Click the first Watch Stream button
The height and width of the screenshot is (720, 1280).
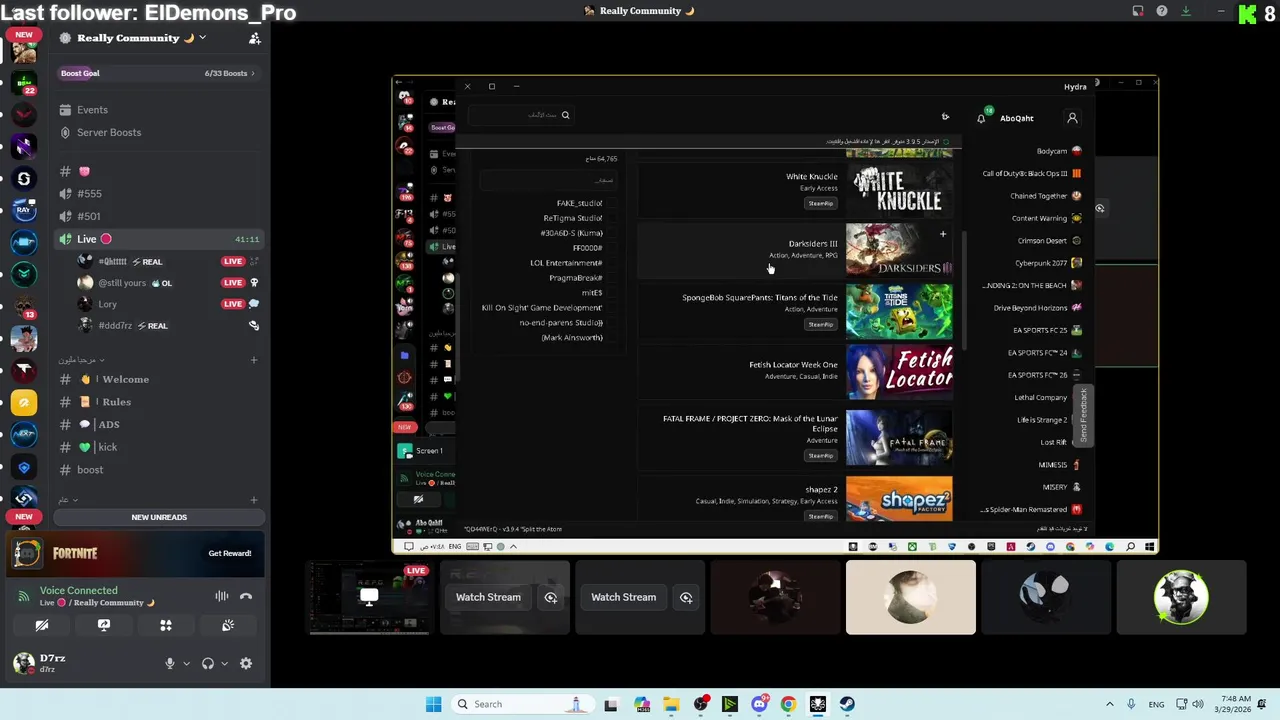(x=488, y=597)
